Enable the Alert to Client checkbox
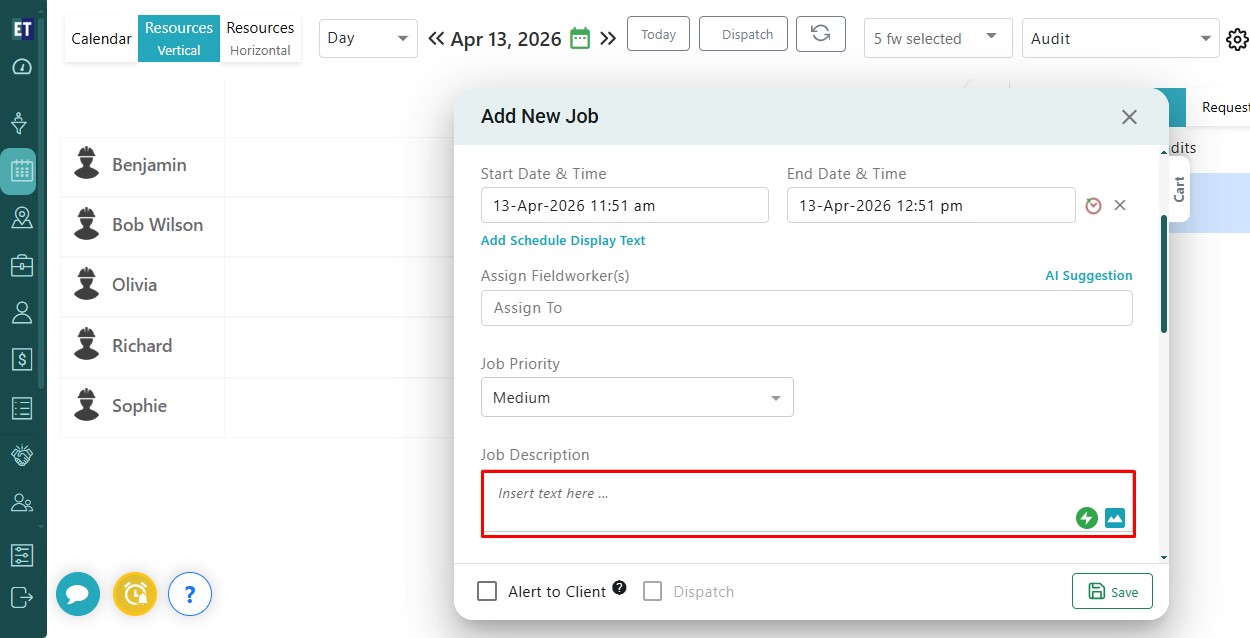1250x638 pixels. pyautogui.click(x=487, y=591)
